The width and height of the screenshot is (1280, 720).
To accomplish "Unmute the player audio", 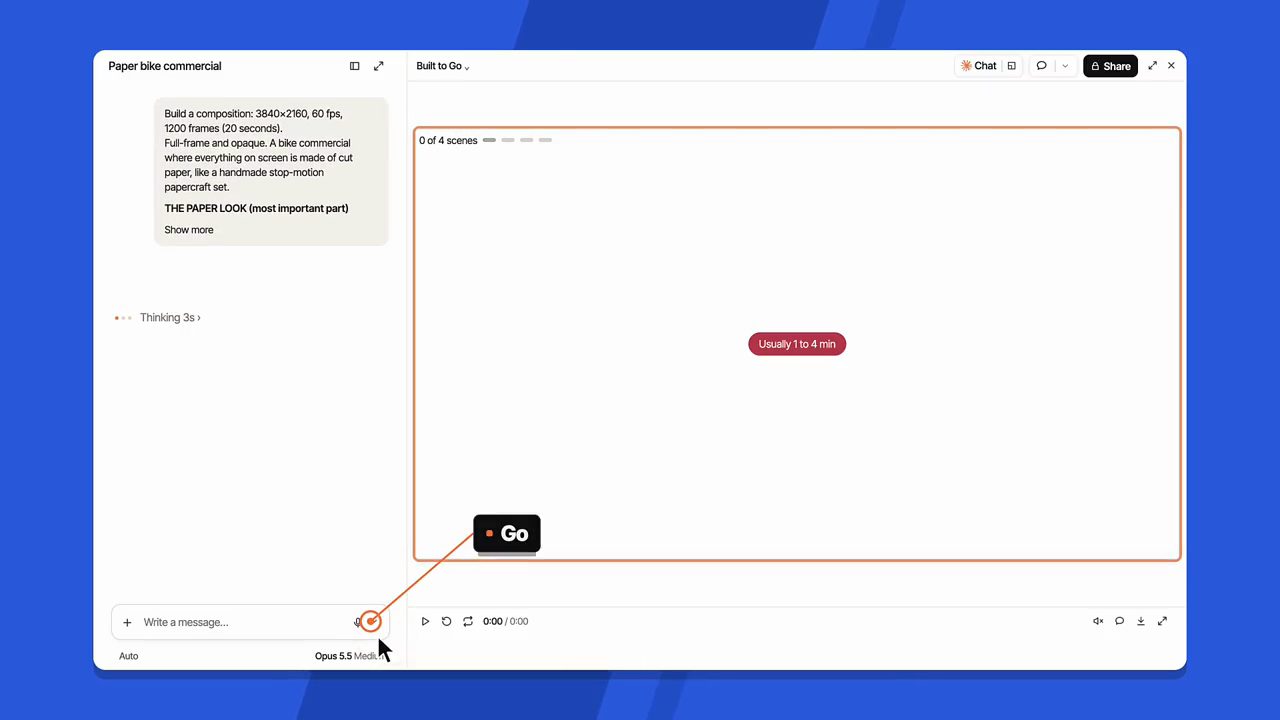I will (1098, 621).
